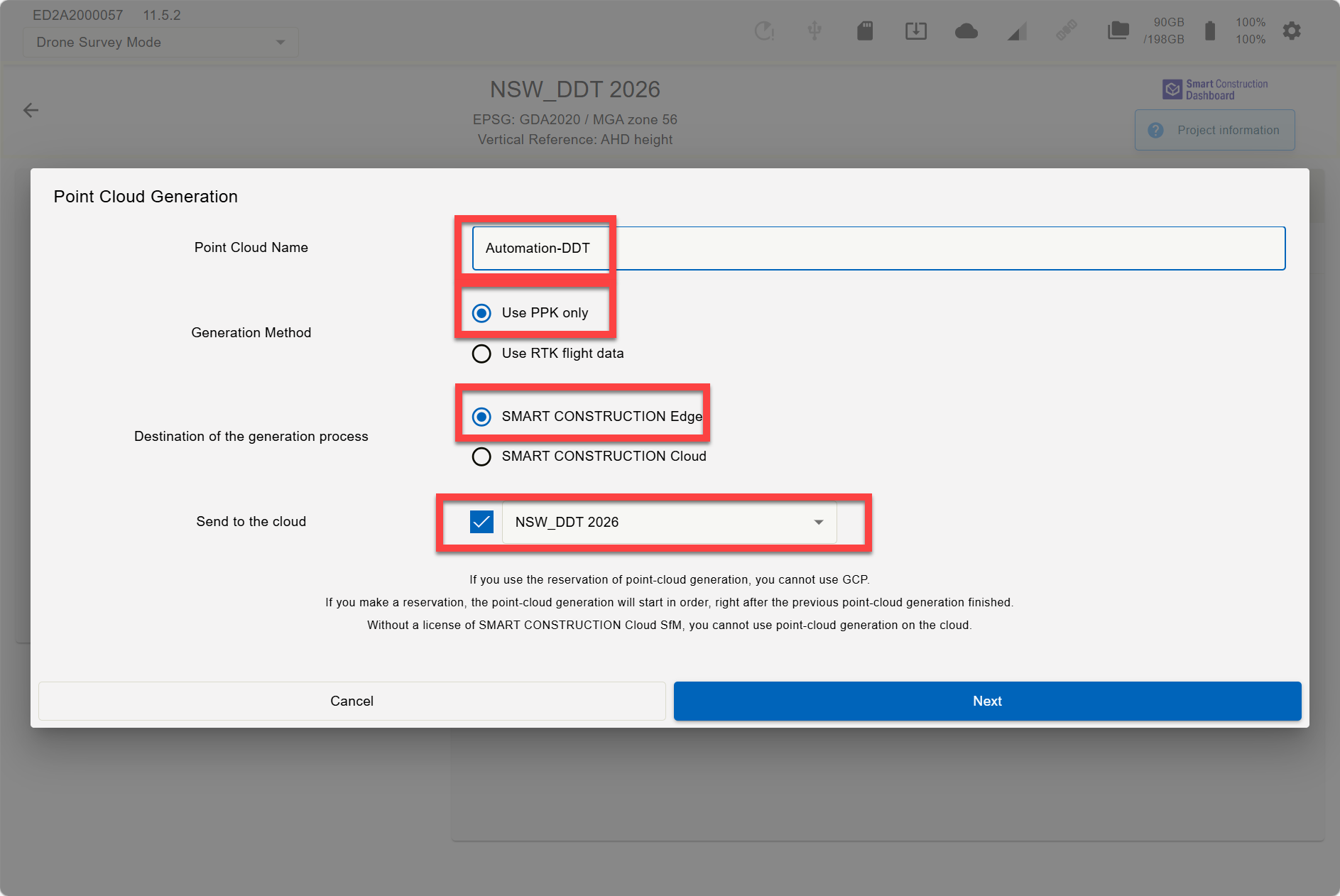Click the signal strength icon

coord(1017,31)
